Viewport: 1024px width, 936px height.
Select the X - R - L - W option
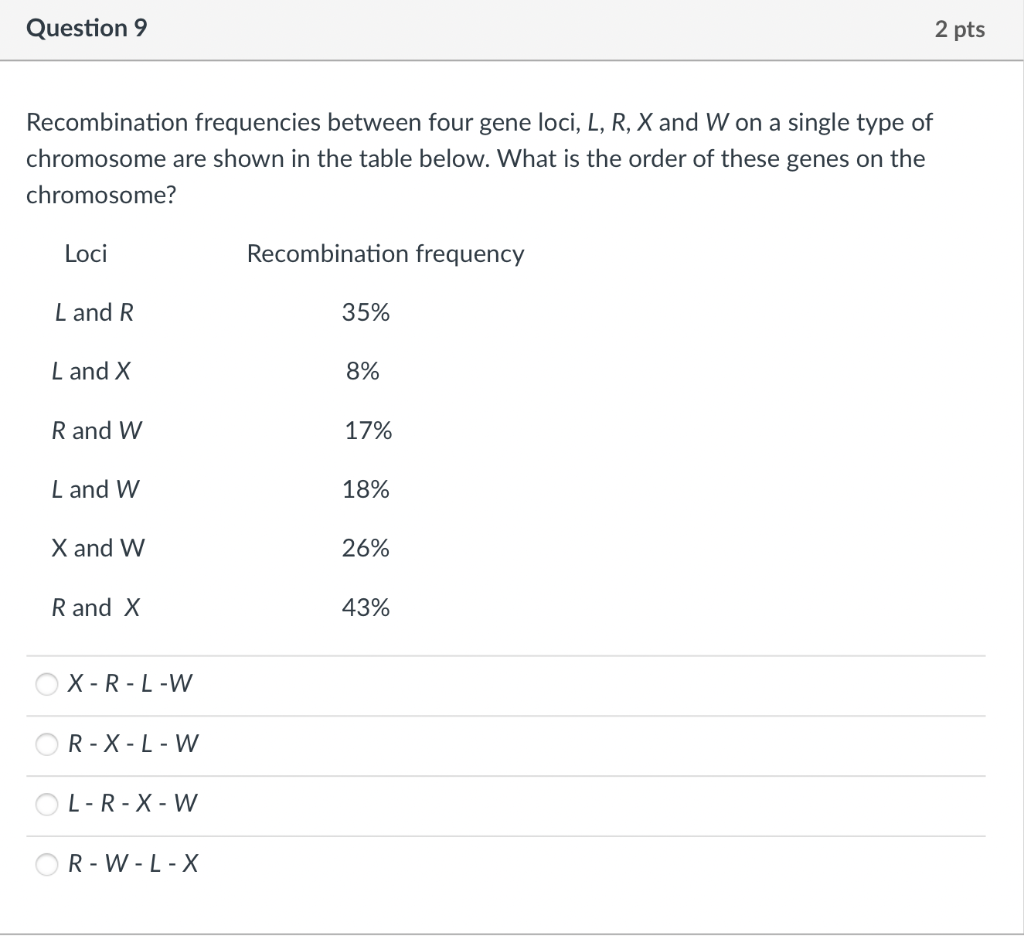(x=46, y=684)
